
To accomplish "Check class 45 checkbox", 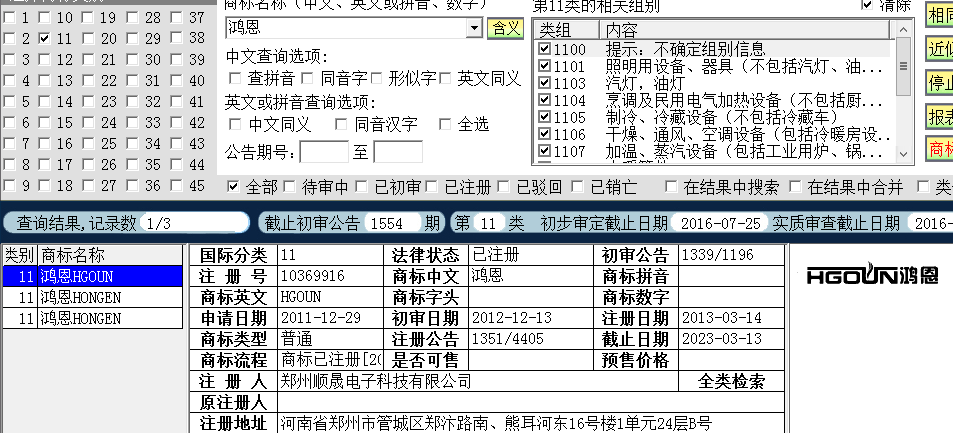I will coord(176,185).
